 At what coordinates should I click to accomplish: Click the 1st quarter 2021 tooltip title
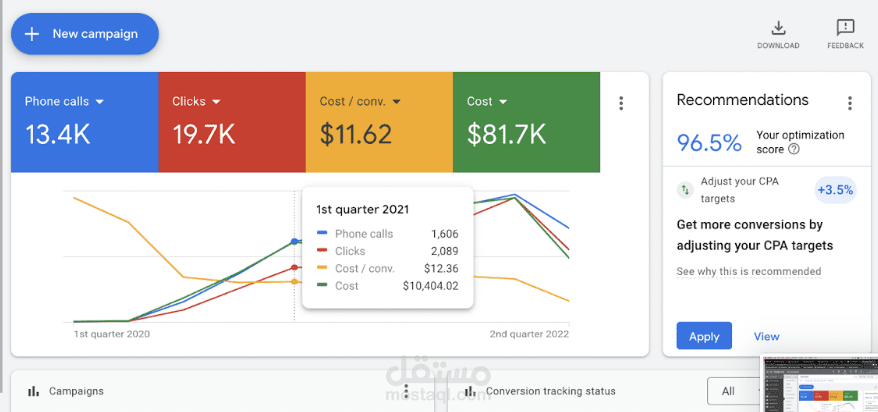pyautogui.click(x=362, y=210)
